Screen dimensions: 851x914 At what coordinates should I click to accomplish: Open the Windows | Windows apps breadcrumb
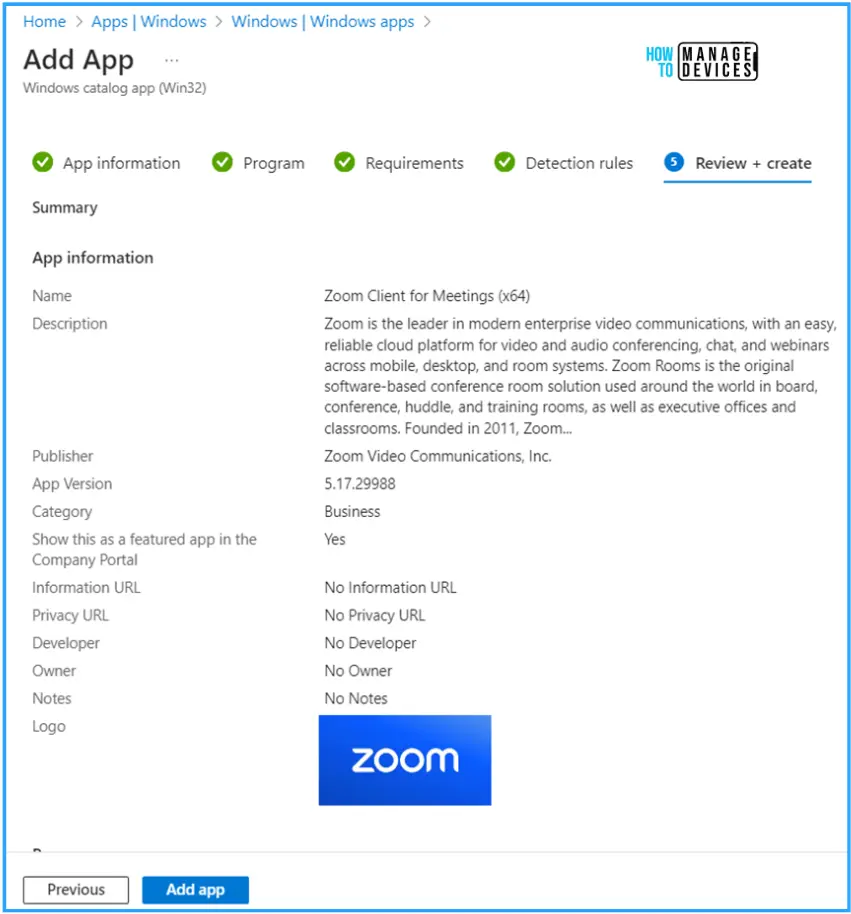323,22
